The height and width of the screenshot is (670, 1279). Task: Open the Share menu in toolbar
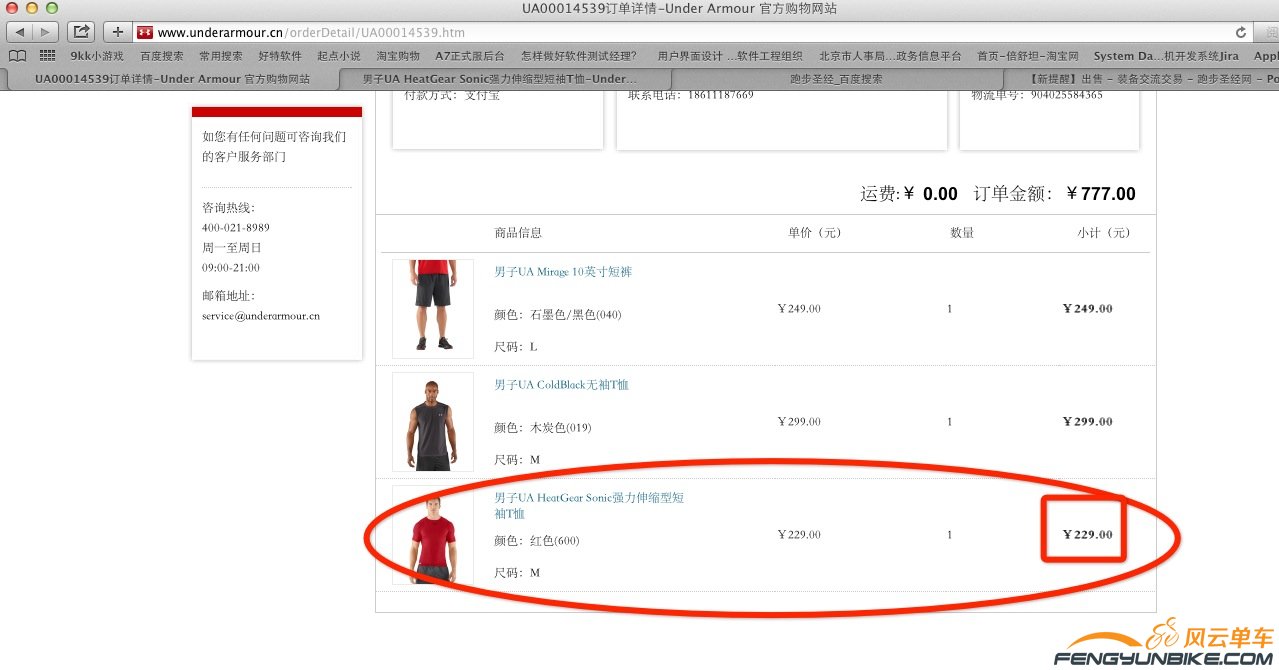coord(81,32)
